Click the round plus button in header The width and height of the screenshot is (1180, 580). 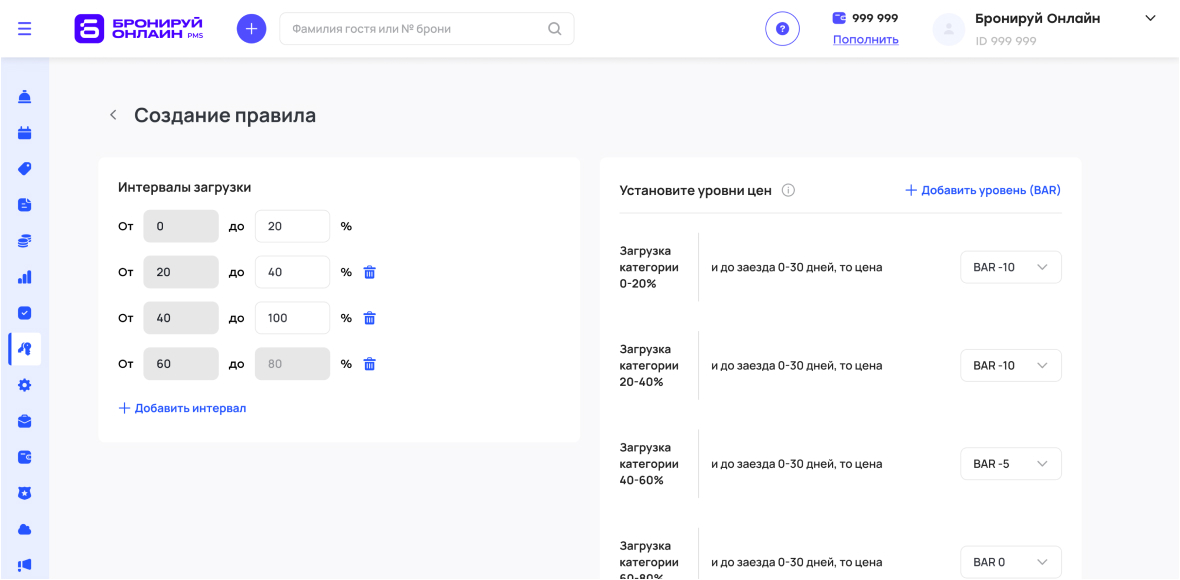coord(251,29)
